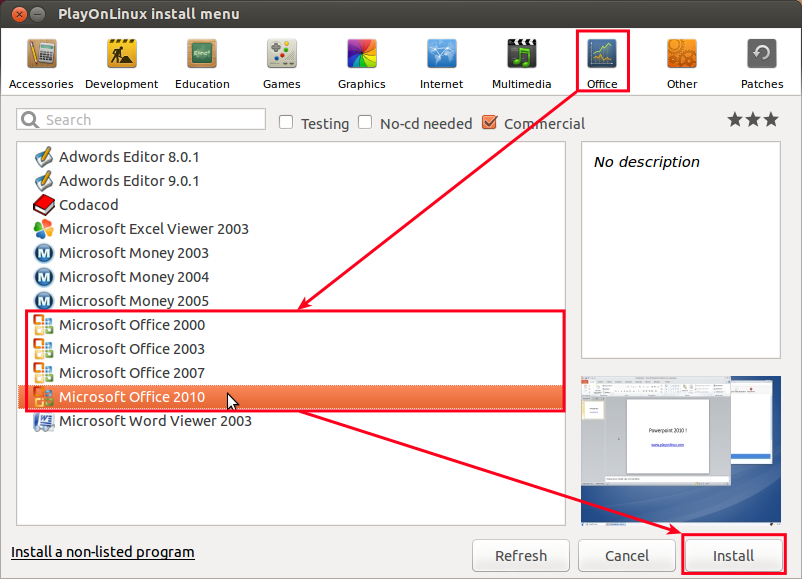This screenshot has width=802, height=579.
Task: Open the Other category
Action: click(681, 55)
